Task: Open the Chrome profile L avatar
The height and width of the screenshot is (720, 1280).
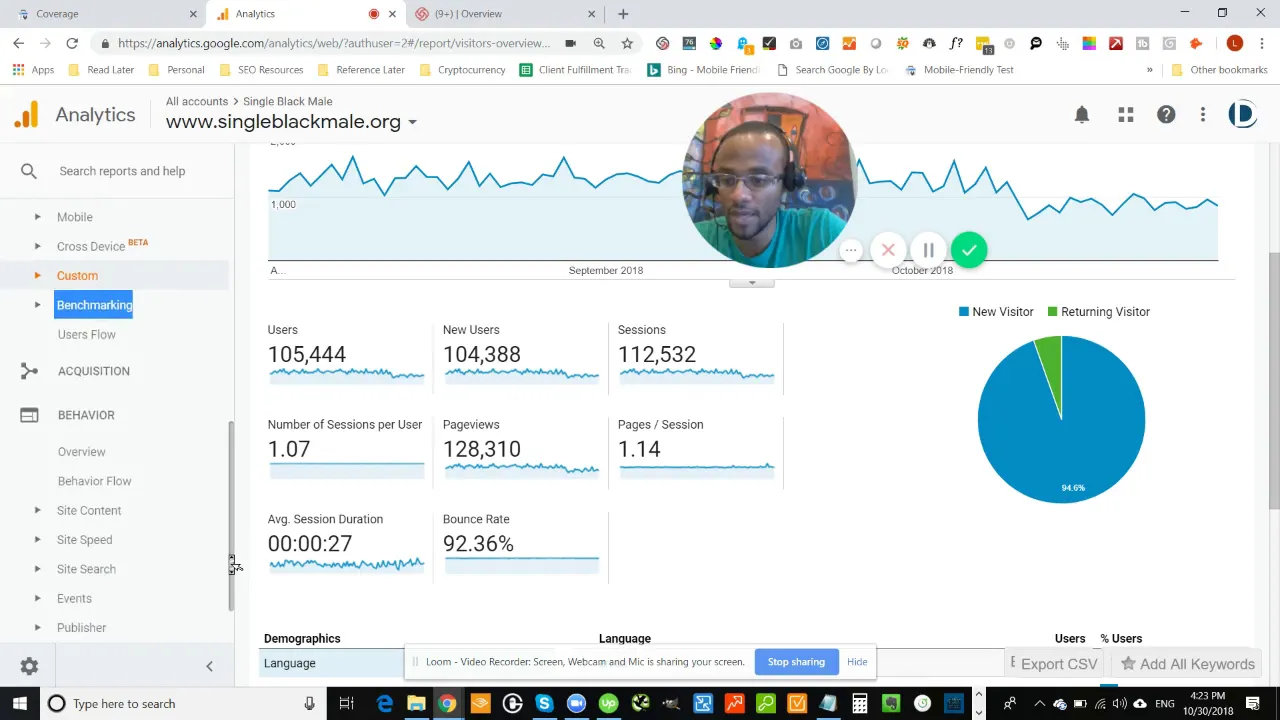Action: (1234, 43)
